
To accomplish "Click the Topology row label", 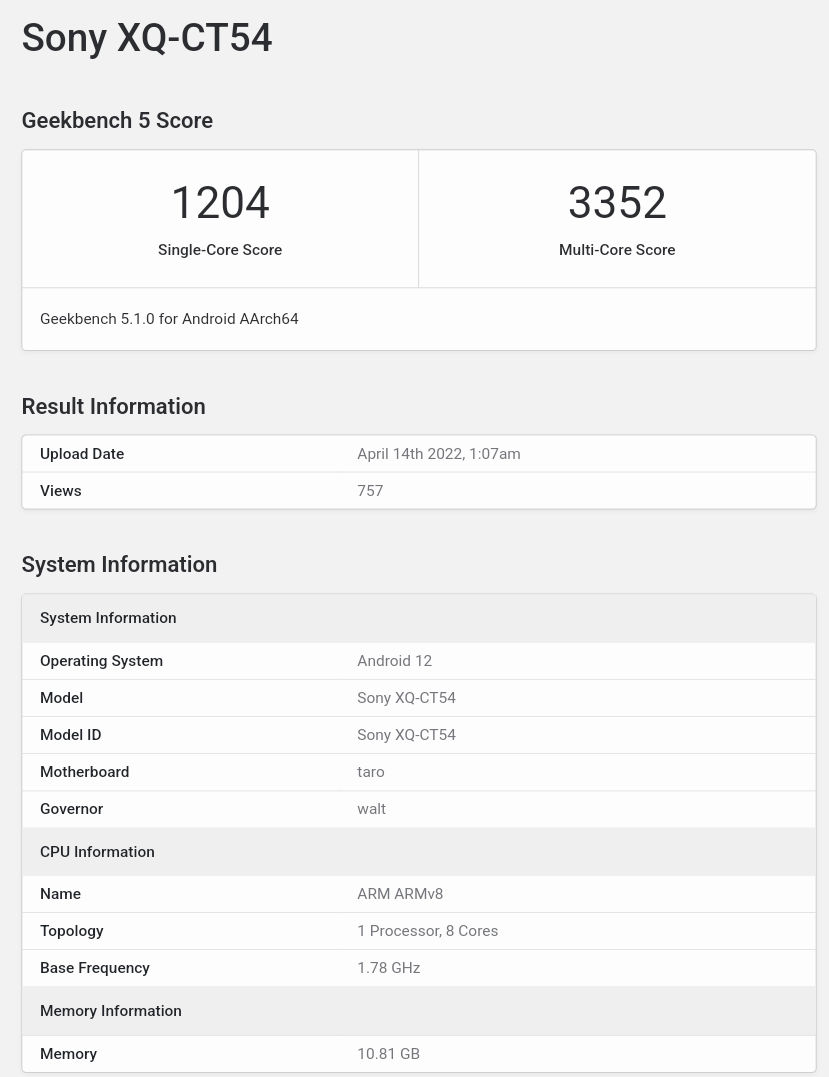I will point(71,931).
